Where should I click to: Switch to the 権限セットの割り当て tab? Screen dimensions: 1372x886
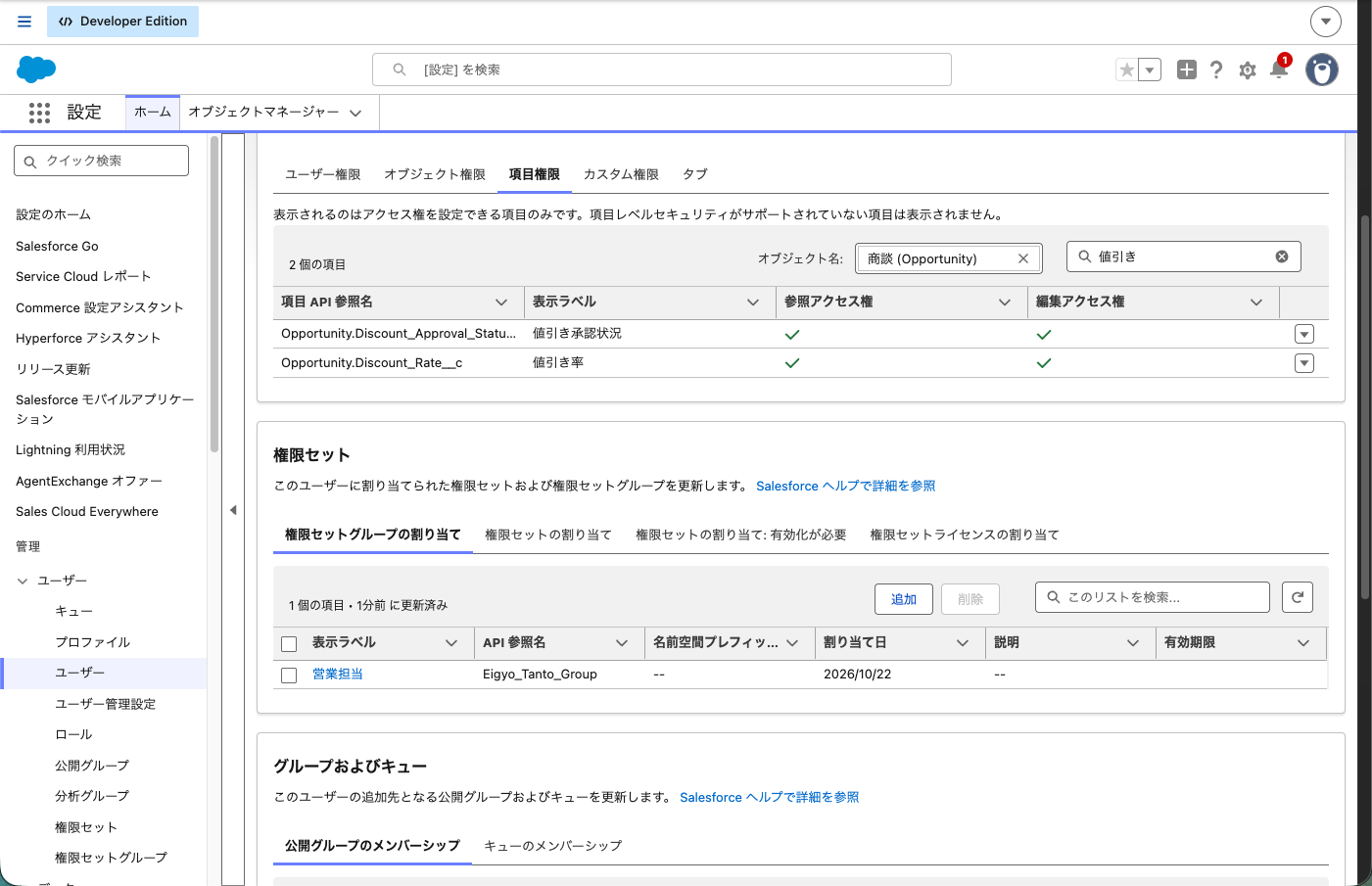click(x=548, y=535)
